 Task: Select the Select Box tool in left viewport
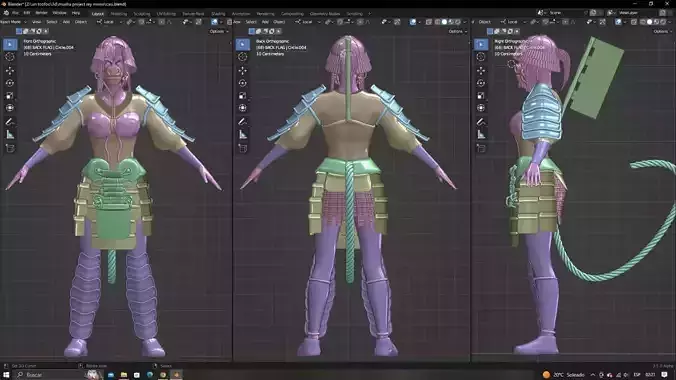(10, 44)
